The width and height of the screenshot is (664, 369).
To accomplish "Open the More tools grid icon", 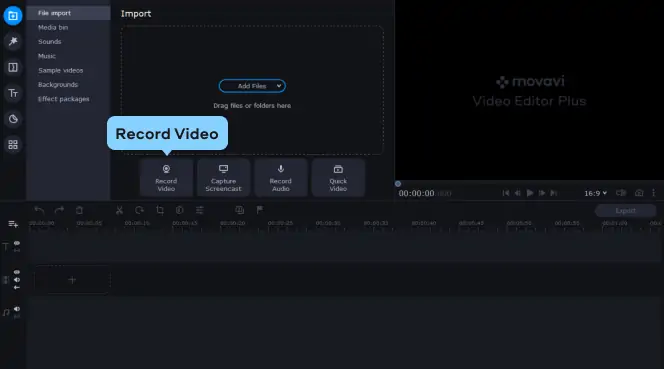I will [13, 145].
